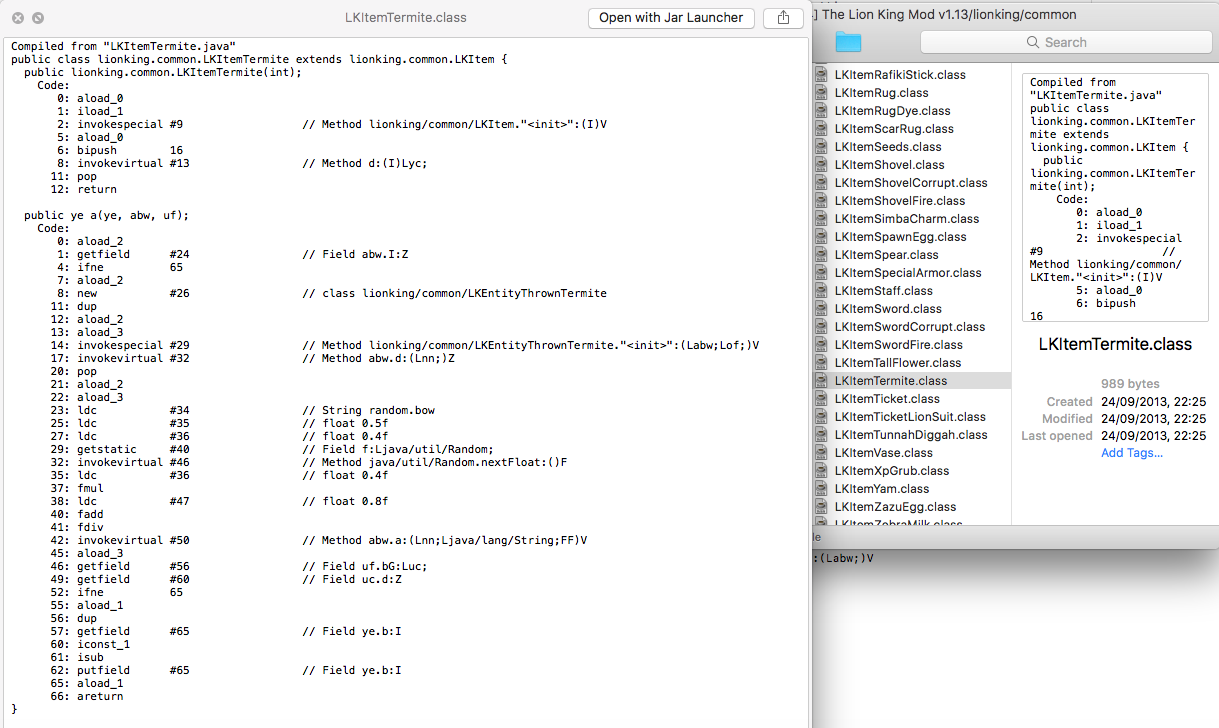Click file icon beside LKItemSimbaCharm.class
This screenshot has width=1219, height=728.
click(x=821, y=219)
